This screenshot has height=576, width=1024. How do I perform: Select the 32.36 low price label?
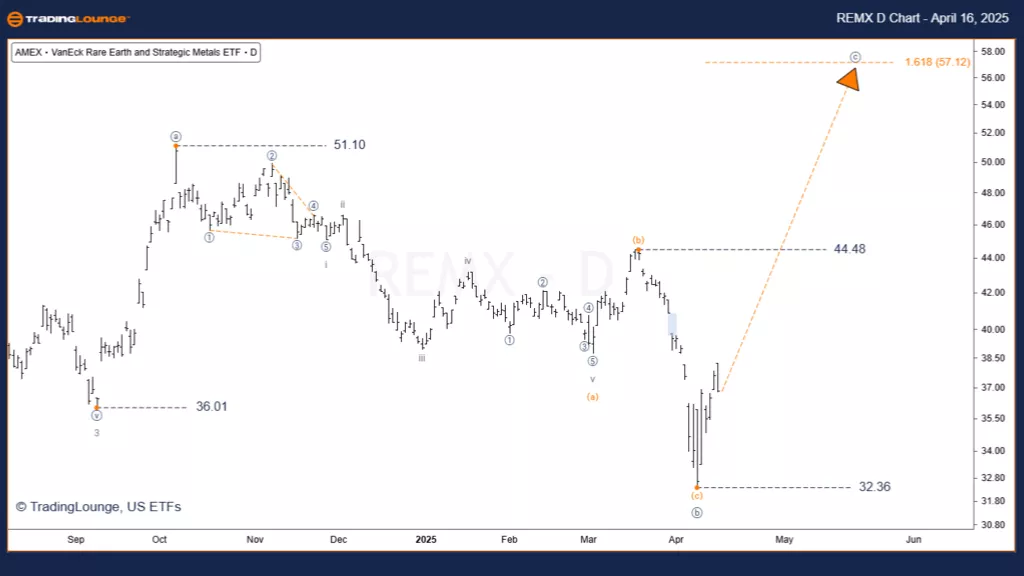click(874, 487)
